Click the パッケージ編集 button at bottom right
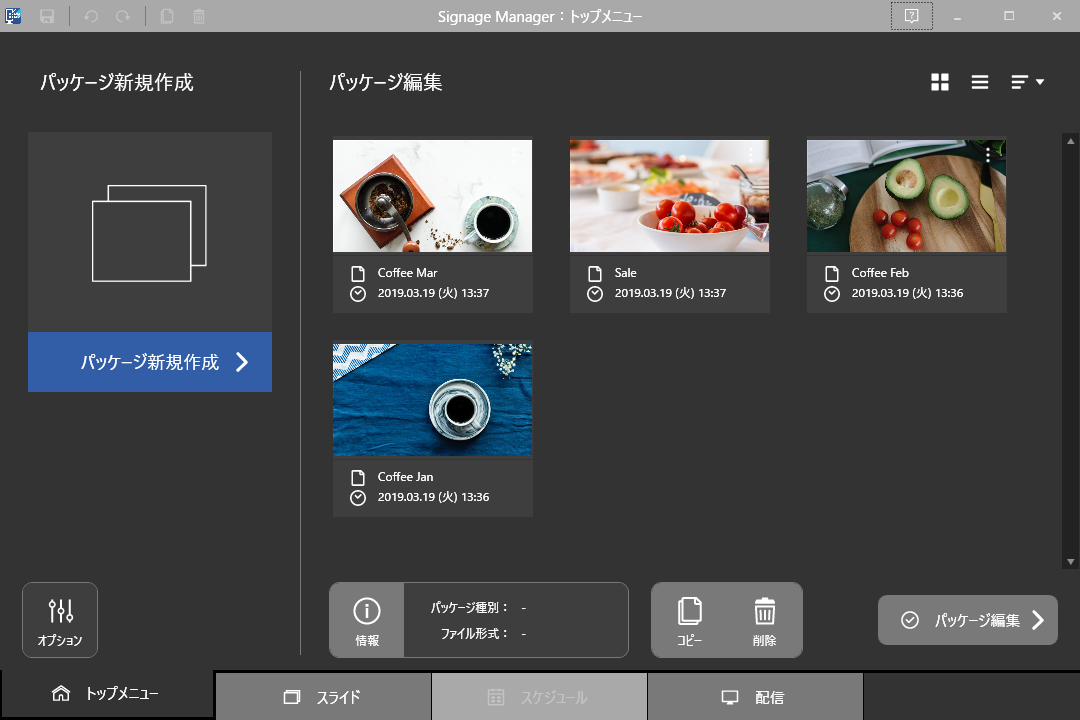The height and width of the screenshot is (720, 1080). click(x=967, y=620)
